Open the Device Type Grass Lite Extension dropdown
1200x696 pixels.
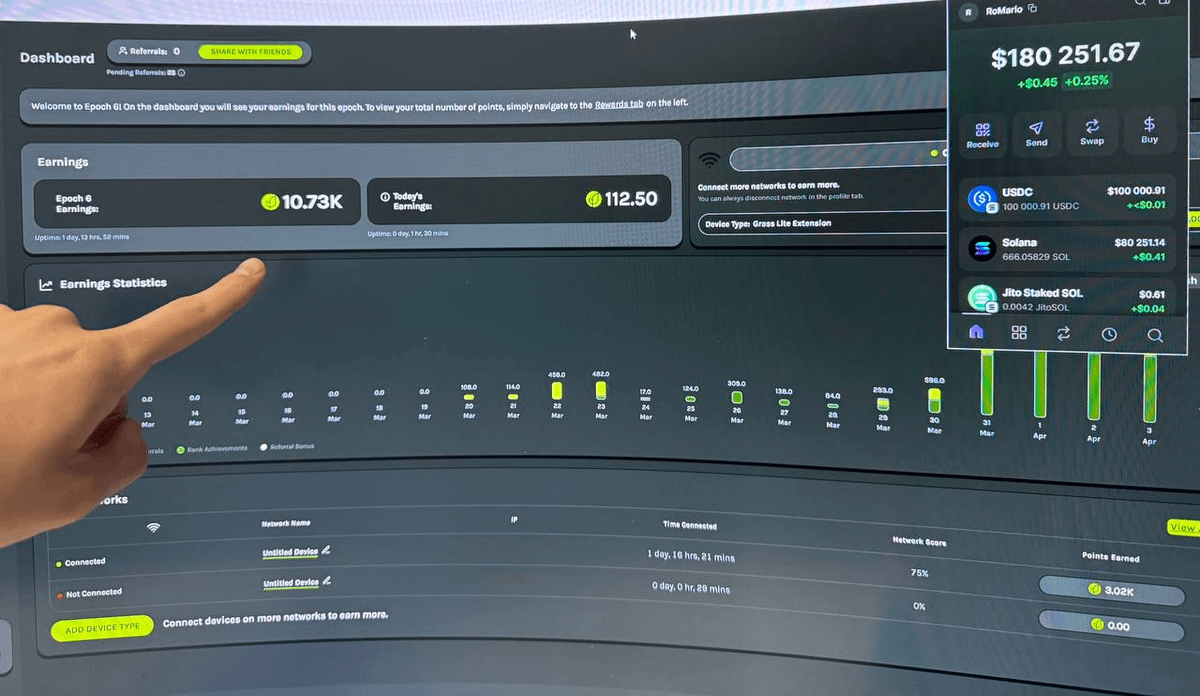pyautogui.click(x=823, y=224)
